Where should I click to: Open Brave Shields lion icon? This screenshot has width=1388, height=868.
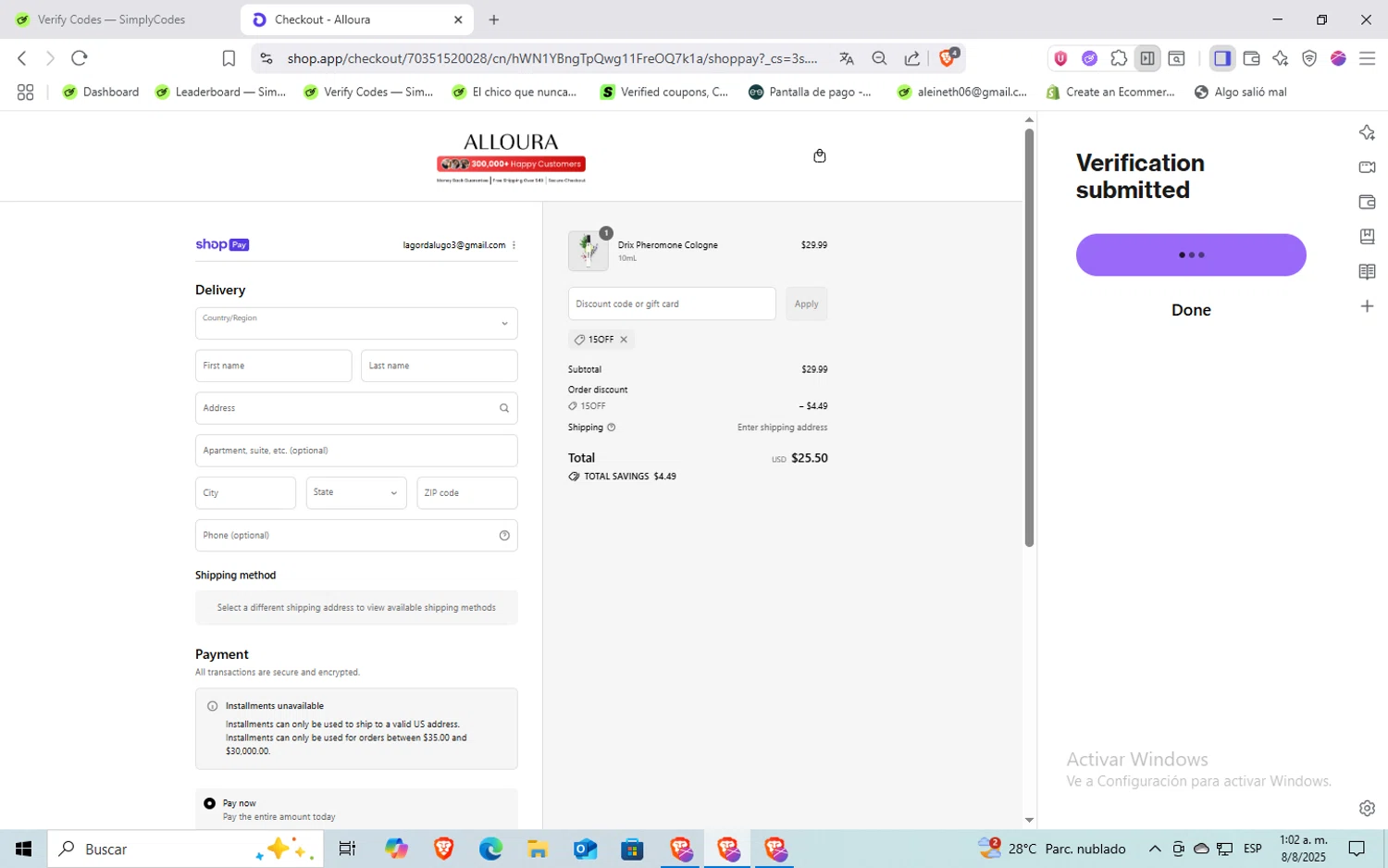pyautogui.click(x=948, y=57)
